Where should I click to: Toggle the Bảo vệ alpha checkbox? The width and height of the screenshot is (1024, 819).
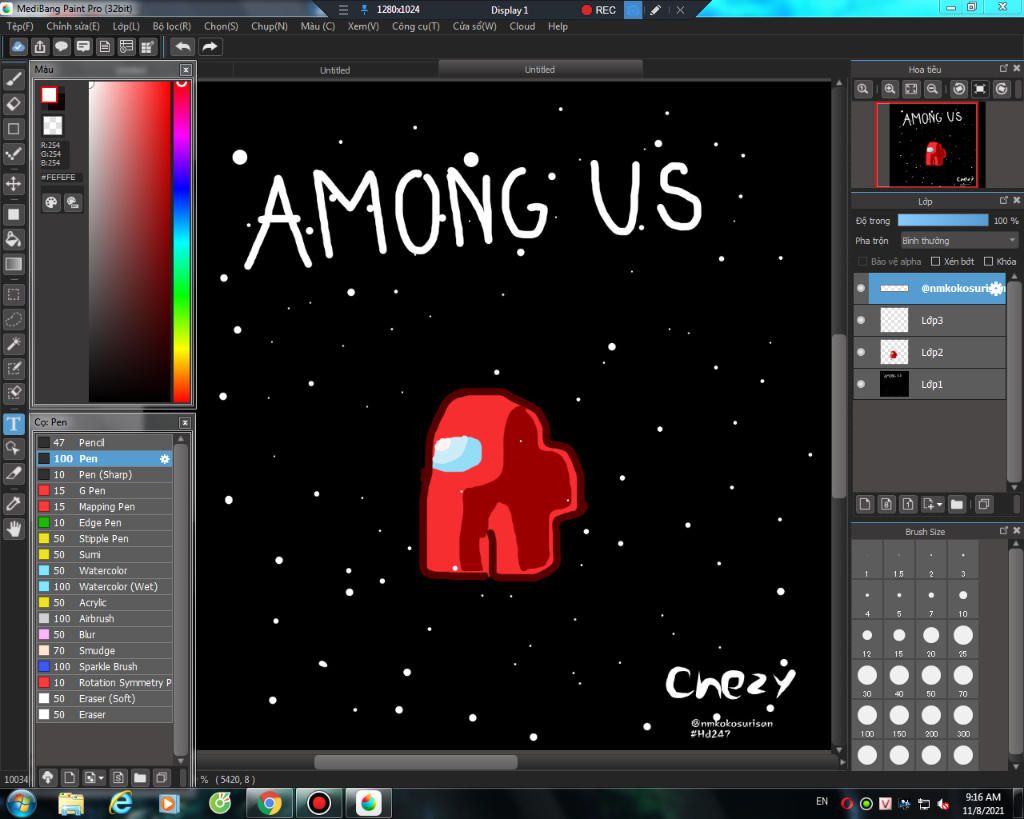[x=862, y=261]
